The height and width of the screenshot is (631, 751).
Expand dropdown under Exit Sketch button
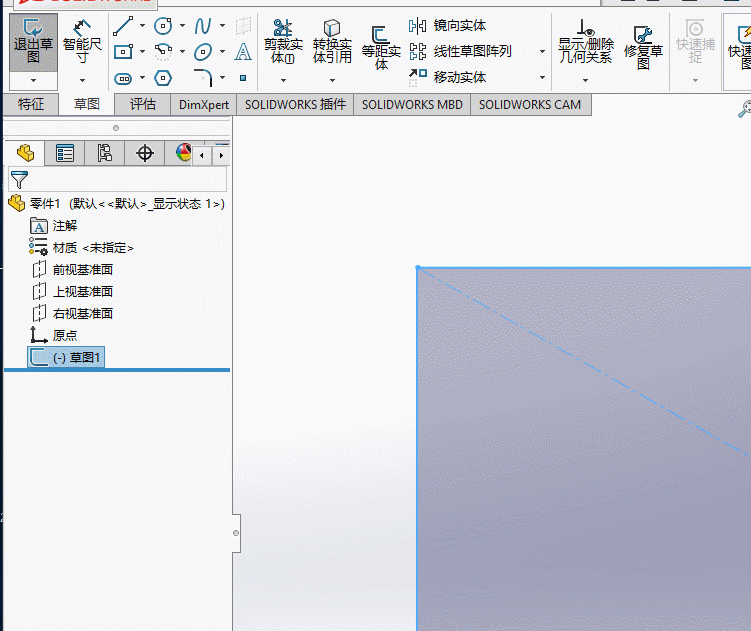pyautogui.click(x=33, y=80)
